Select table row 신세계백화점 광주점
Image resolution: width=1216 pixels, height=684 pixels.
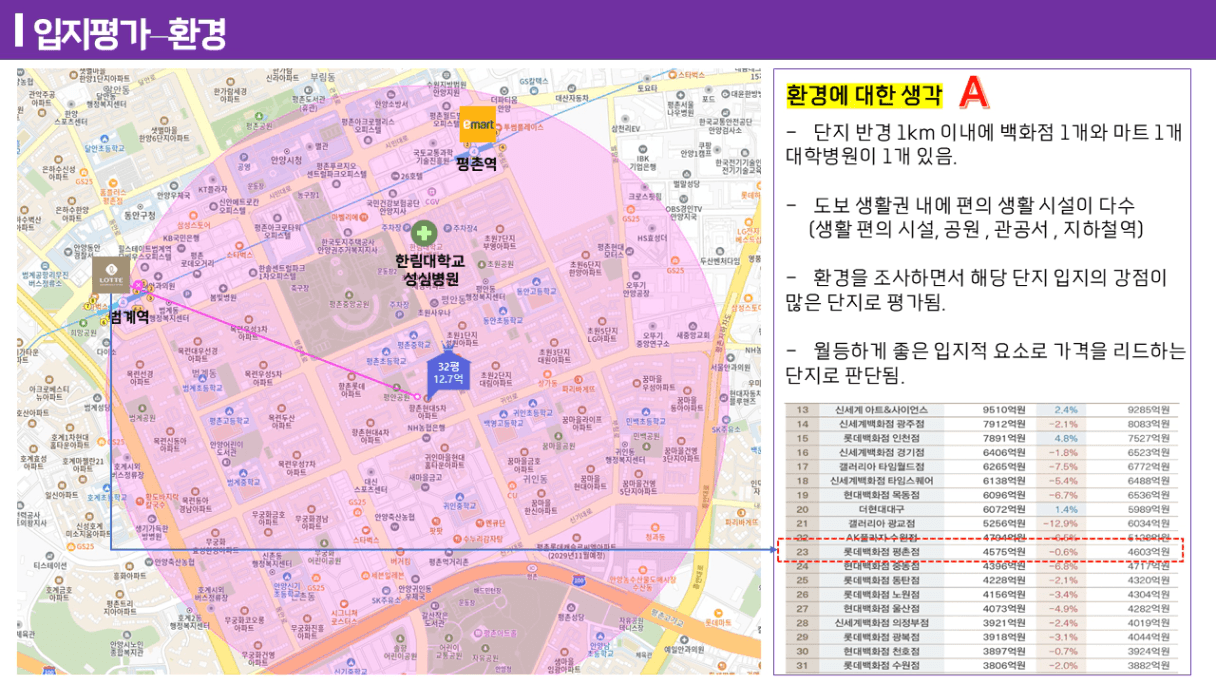pyautogui.click(x=982, y=424)
